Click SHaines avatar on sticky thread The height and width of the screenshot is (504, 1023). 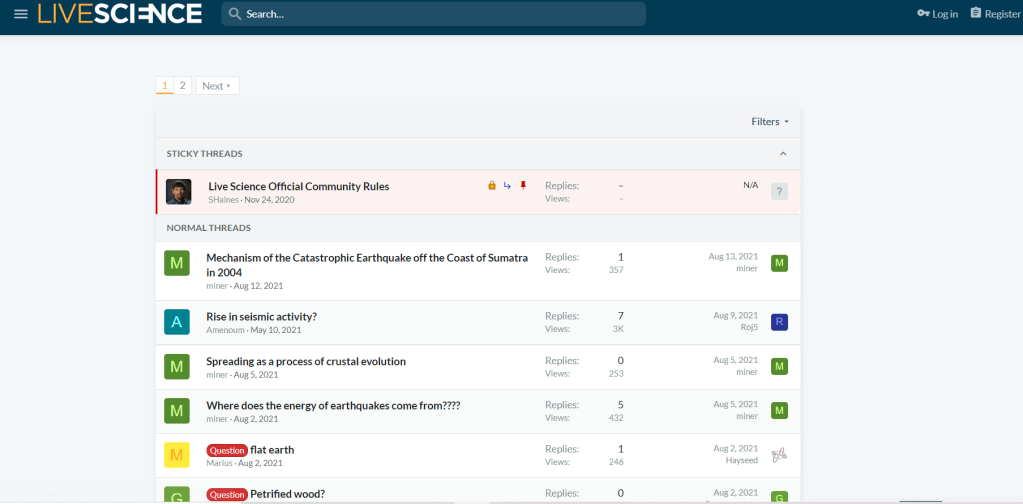tap(179, 192)
